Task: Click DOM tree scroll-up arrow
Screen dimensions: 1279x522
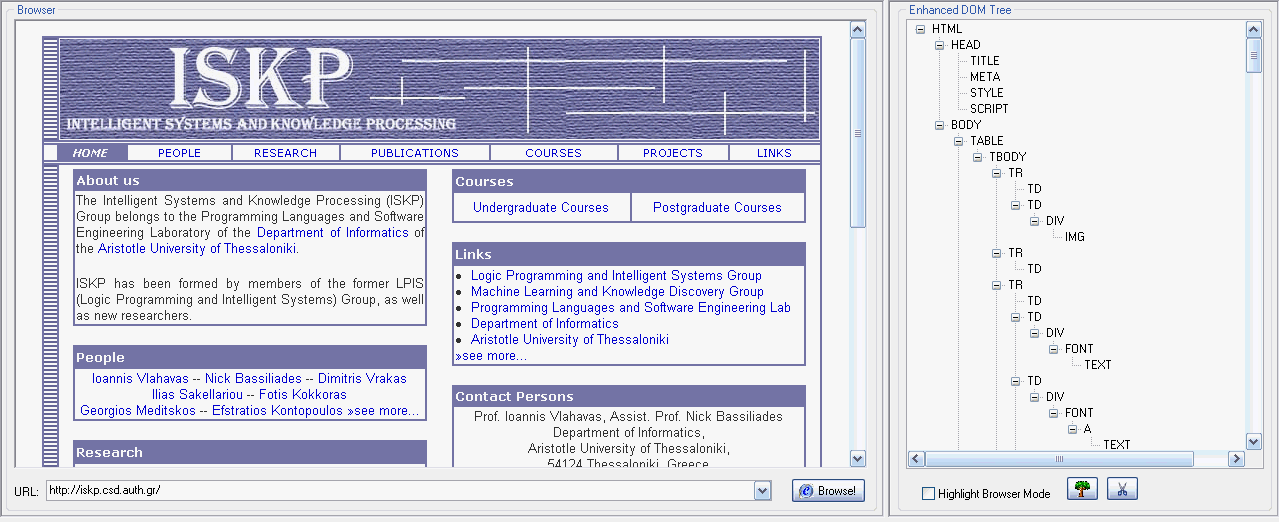Action: point(1254,30)
